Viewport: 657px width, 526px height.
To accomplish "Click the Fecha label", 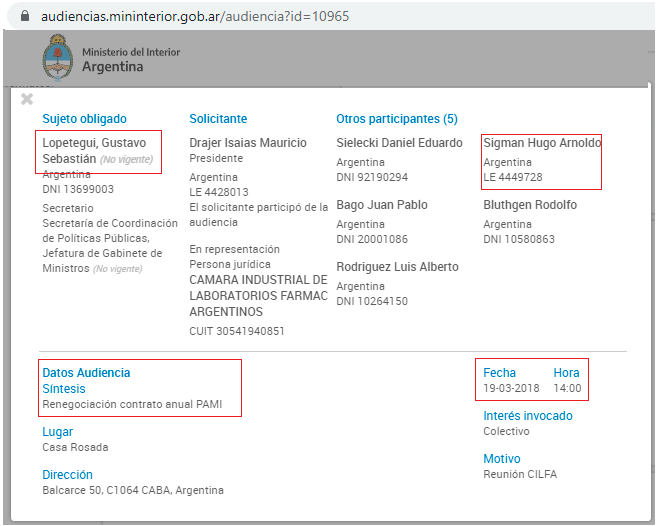I will (x=499, y=373).
